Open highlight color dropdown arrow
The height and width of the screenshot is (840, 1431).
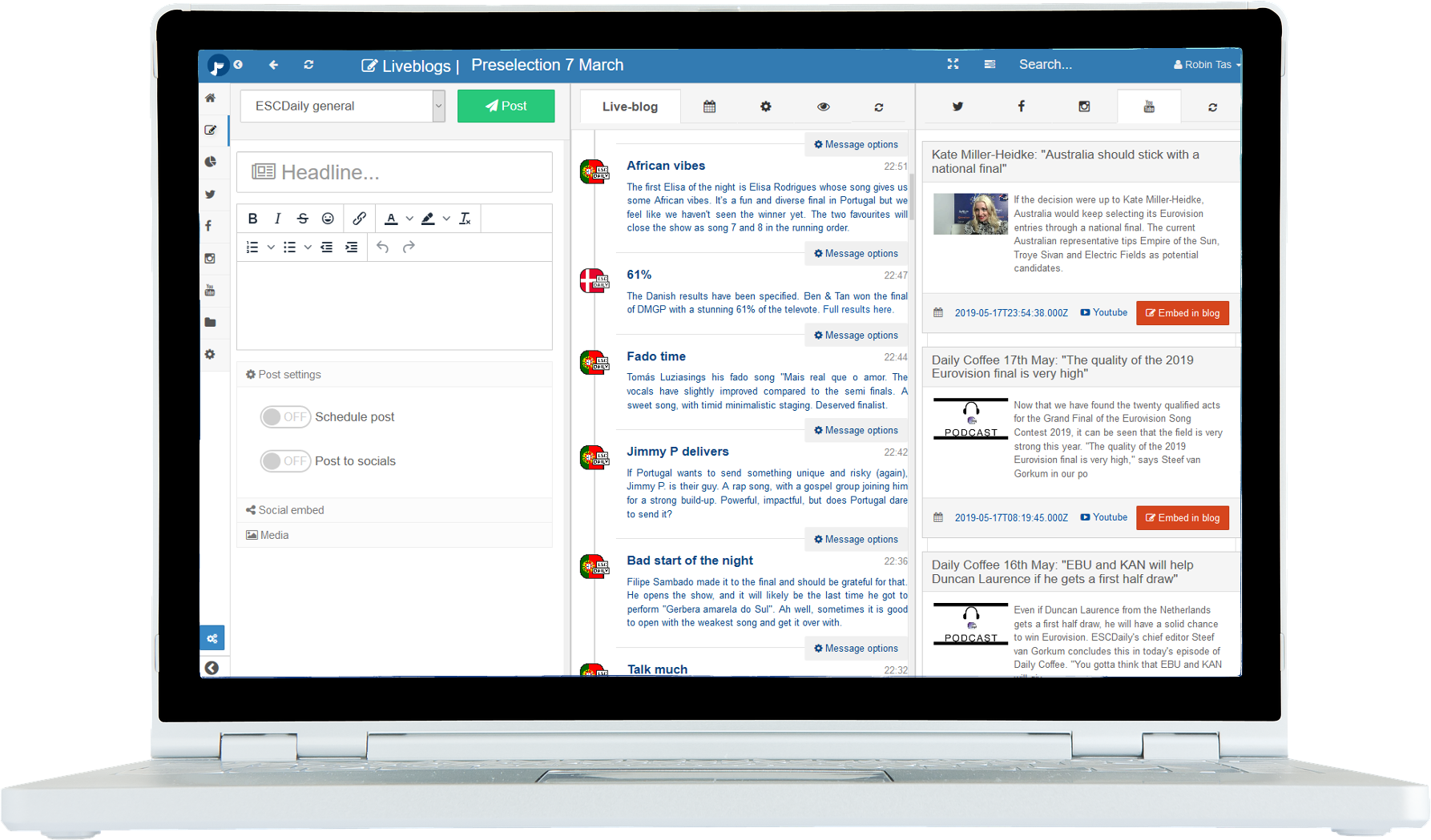(446, 219)
